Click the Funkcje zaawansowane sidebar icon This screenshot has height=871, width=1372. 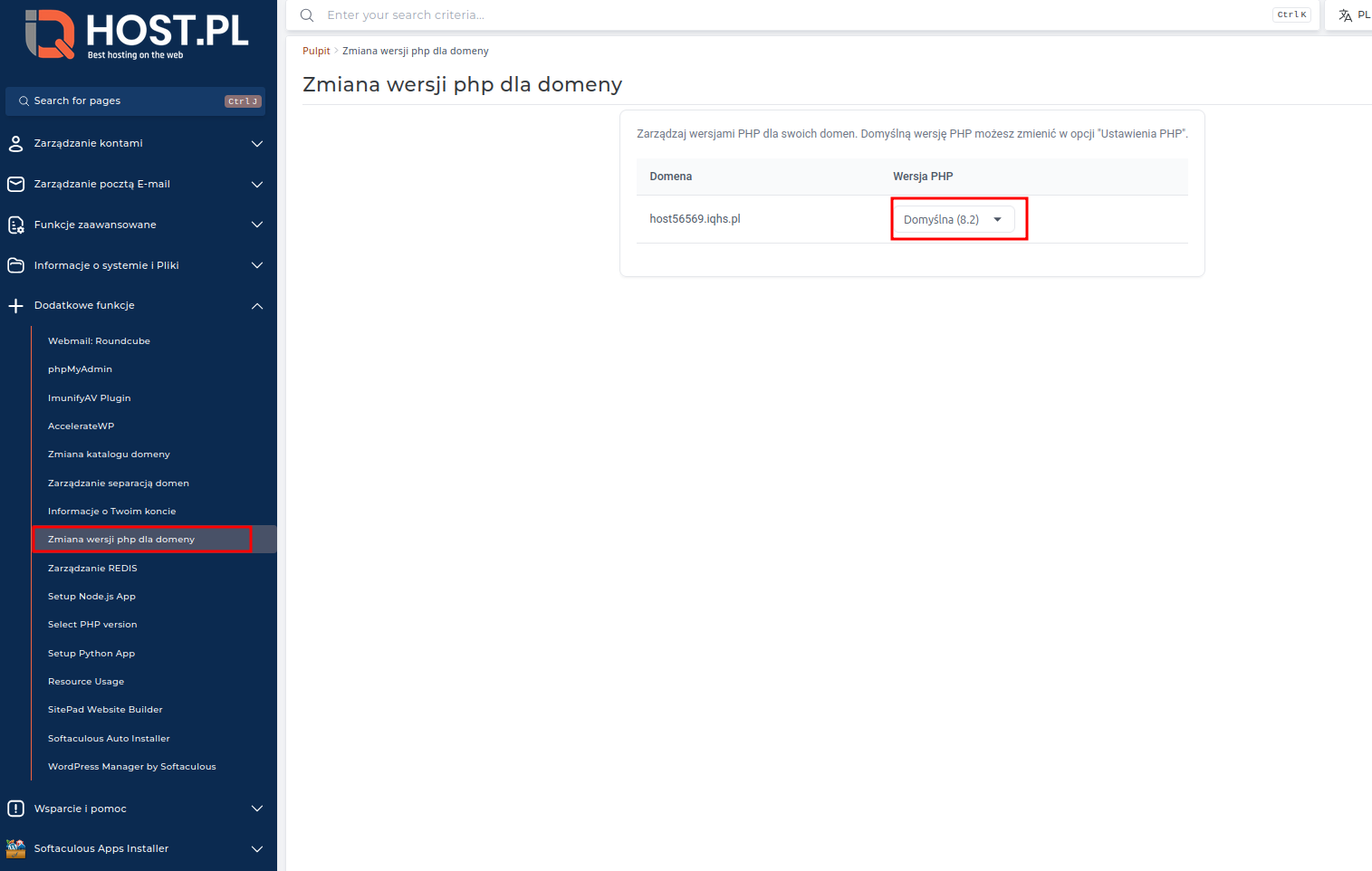point(15,225)
